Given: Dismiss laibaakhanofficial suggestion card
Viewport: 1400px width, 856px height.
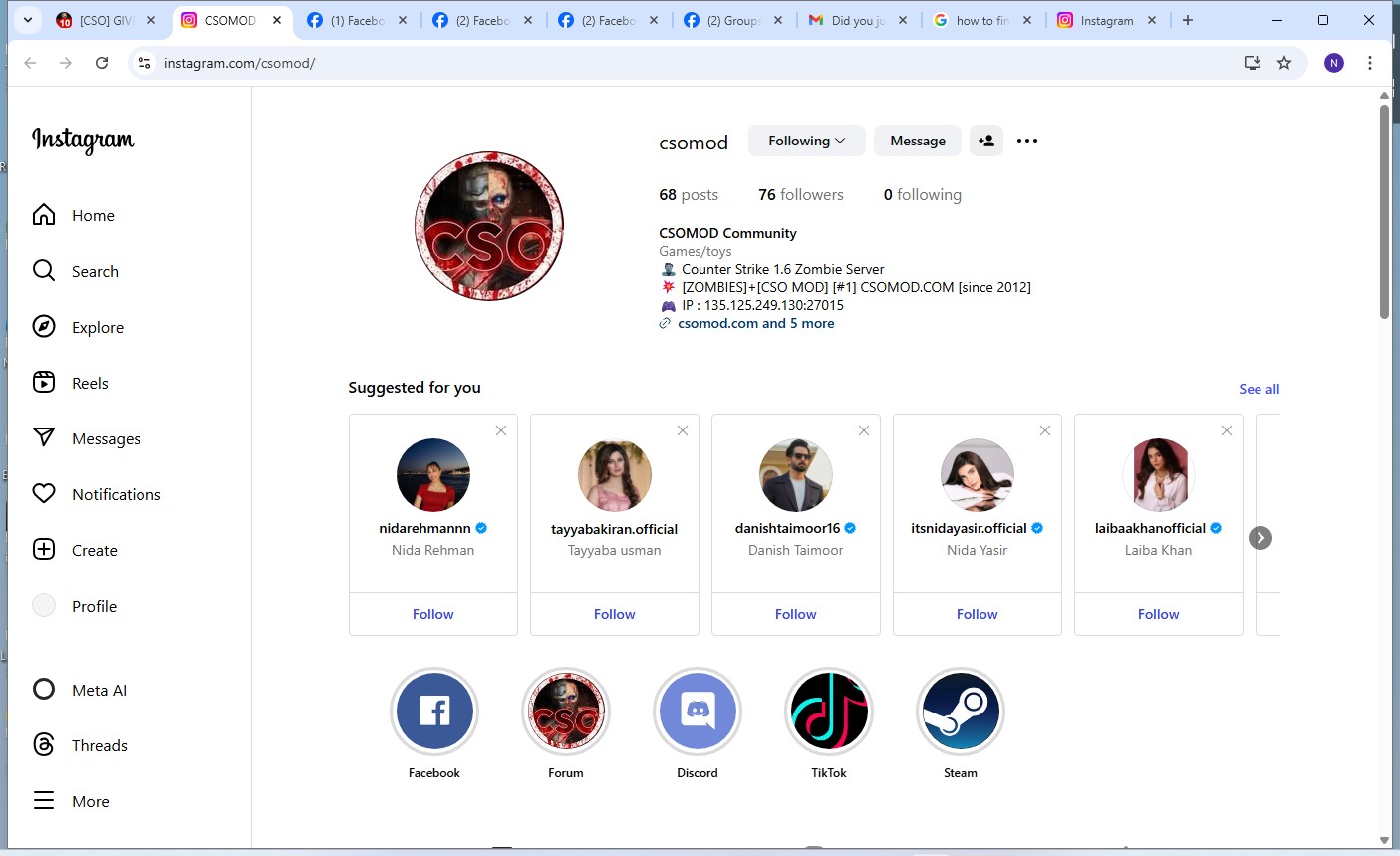Looking at the screenshot, I should [x=1227, y=430].
